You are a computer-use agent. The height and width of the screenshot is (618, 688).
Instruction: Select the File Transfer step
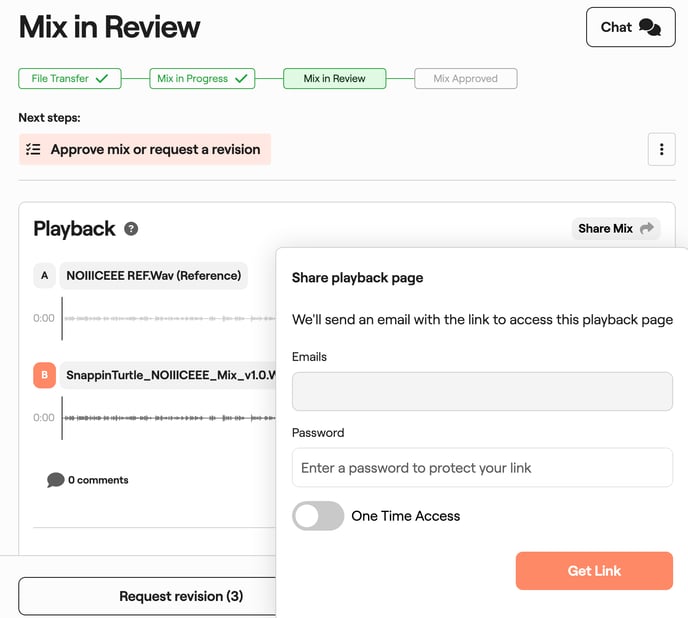click(69, 78)
